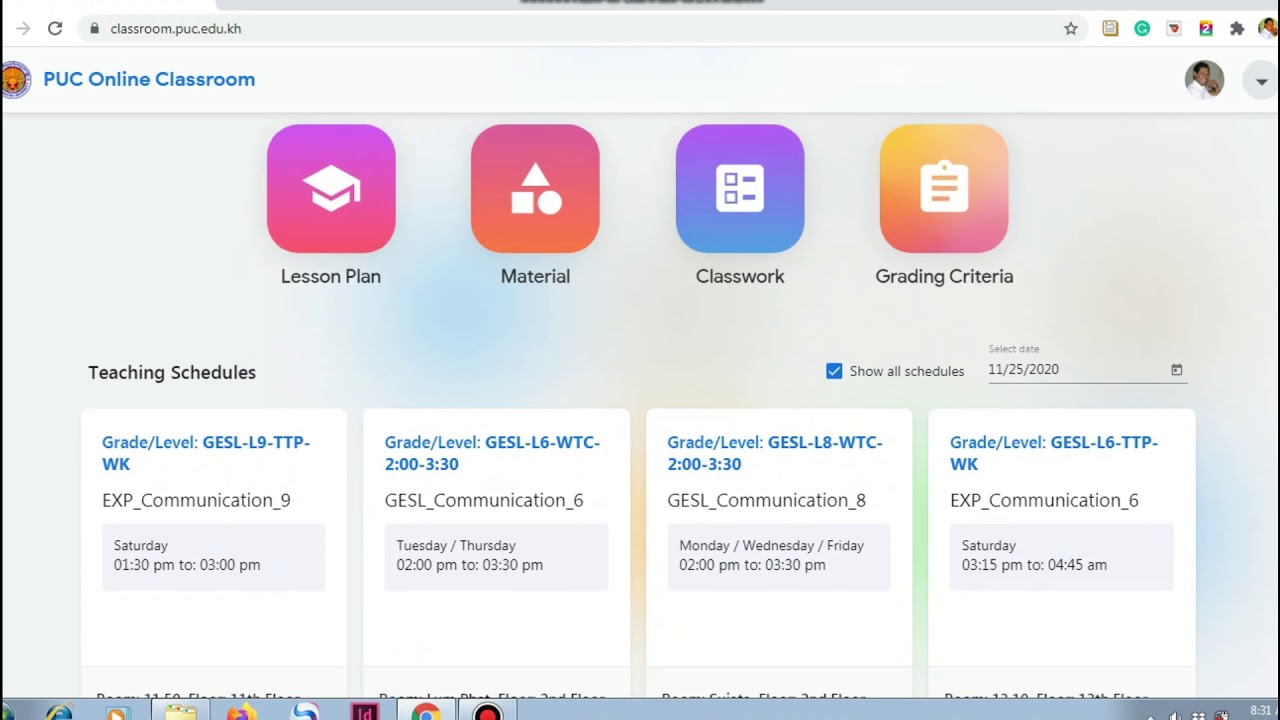
Task: Open Firefox from taskbar
Action: [240, 712]
